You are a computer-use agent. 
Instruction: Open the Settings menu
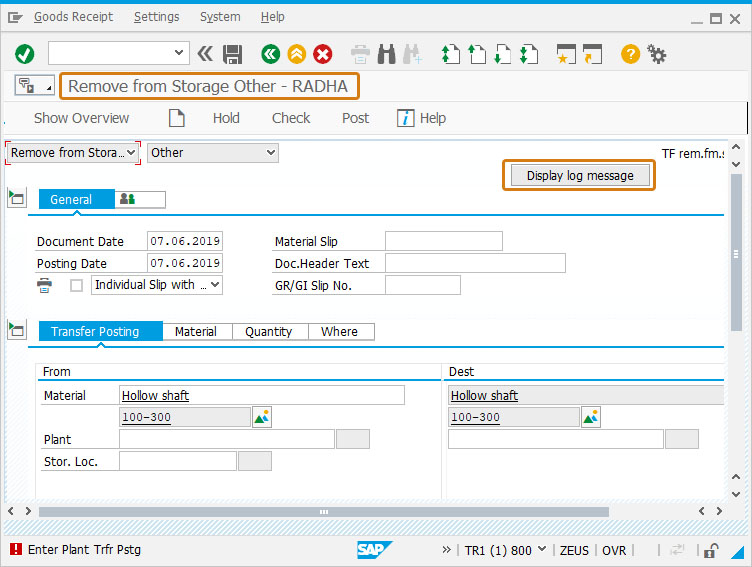click(156, 17)
